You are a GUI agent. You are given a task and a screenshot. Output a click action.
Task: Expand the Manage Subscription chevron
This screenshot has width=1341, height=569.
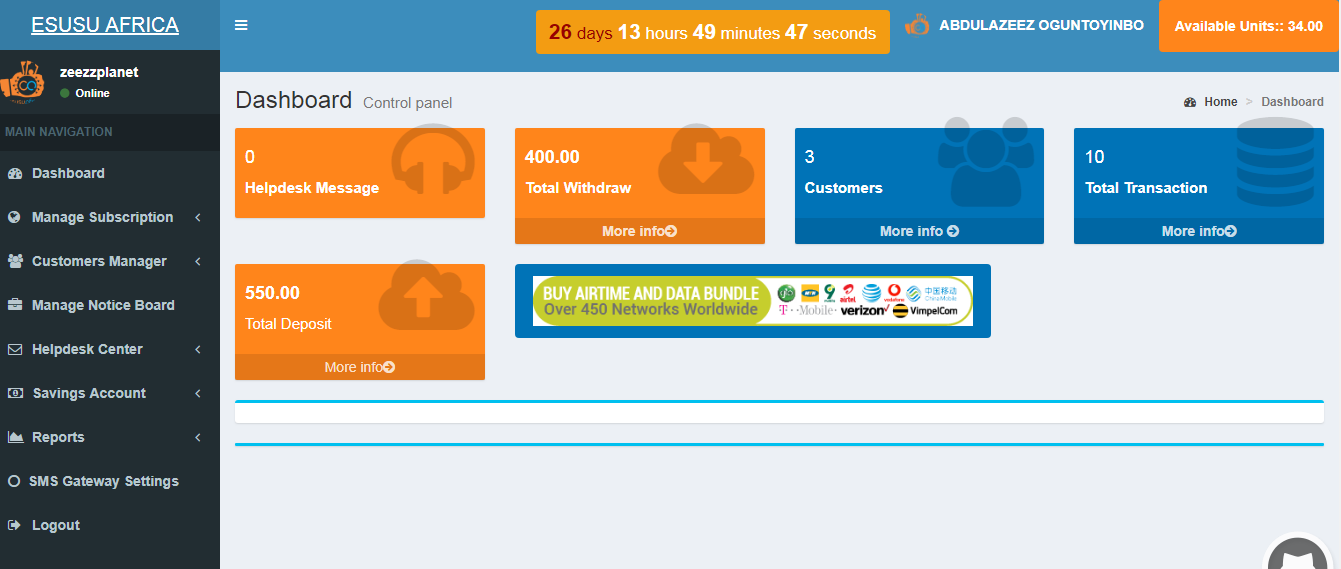click(x=198, y=217)
